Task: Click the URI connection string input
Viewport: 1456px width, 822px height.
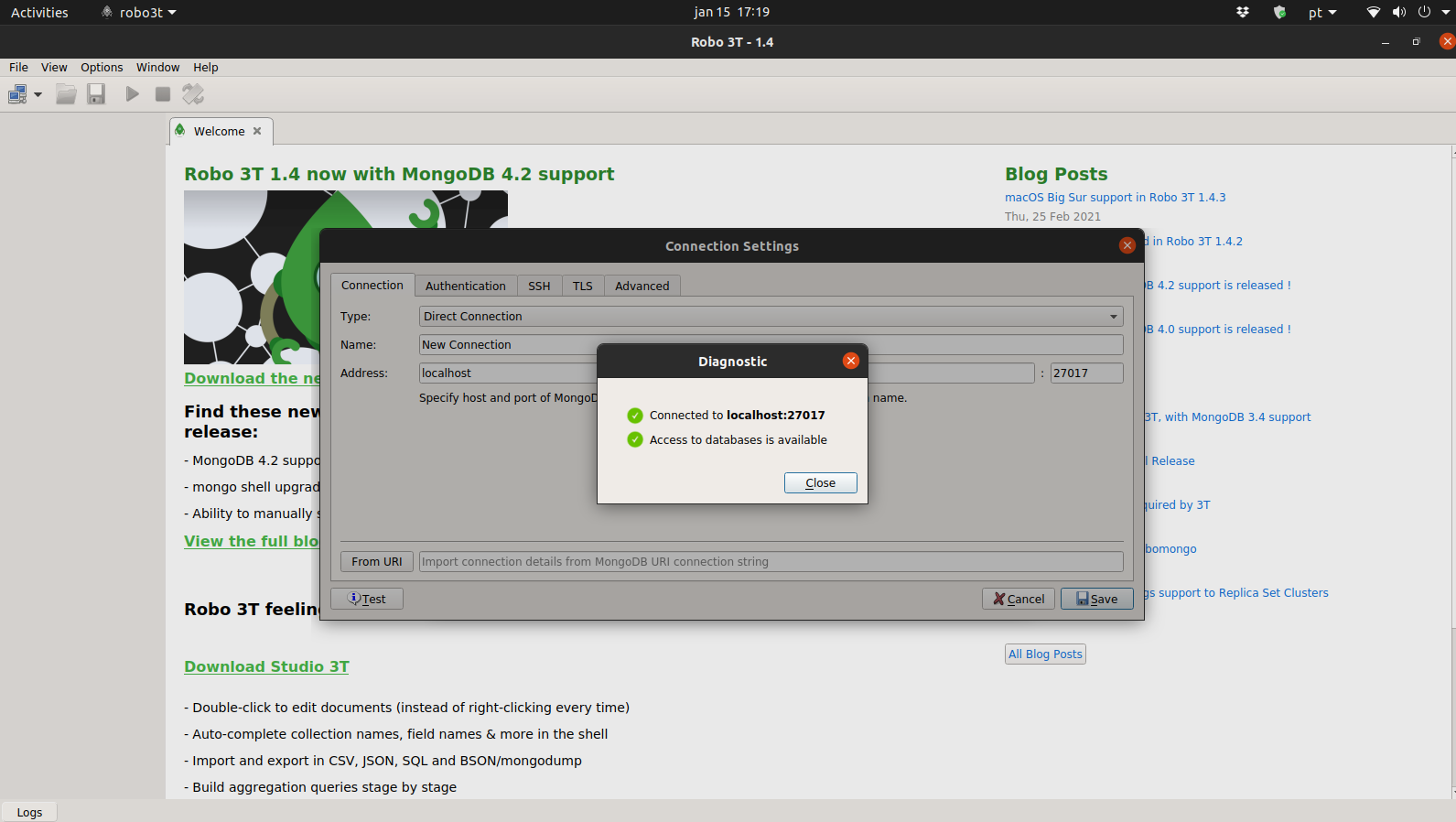Action: point(771,561)
